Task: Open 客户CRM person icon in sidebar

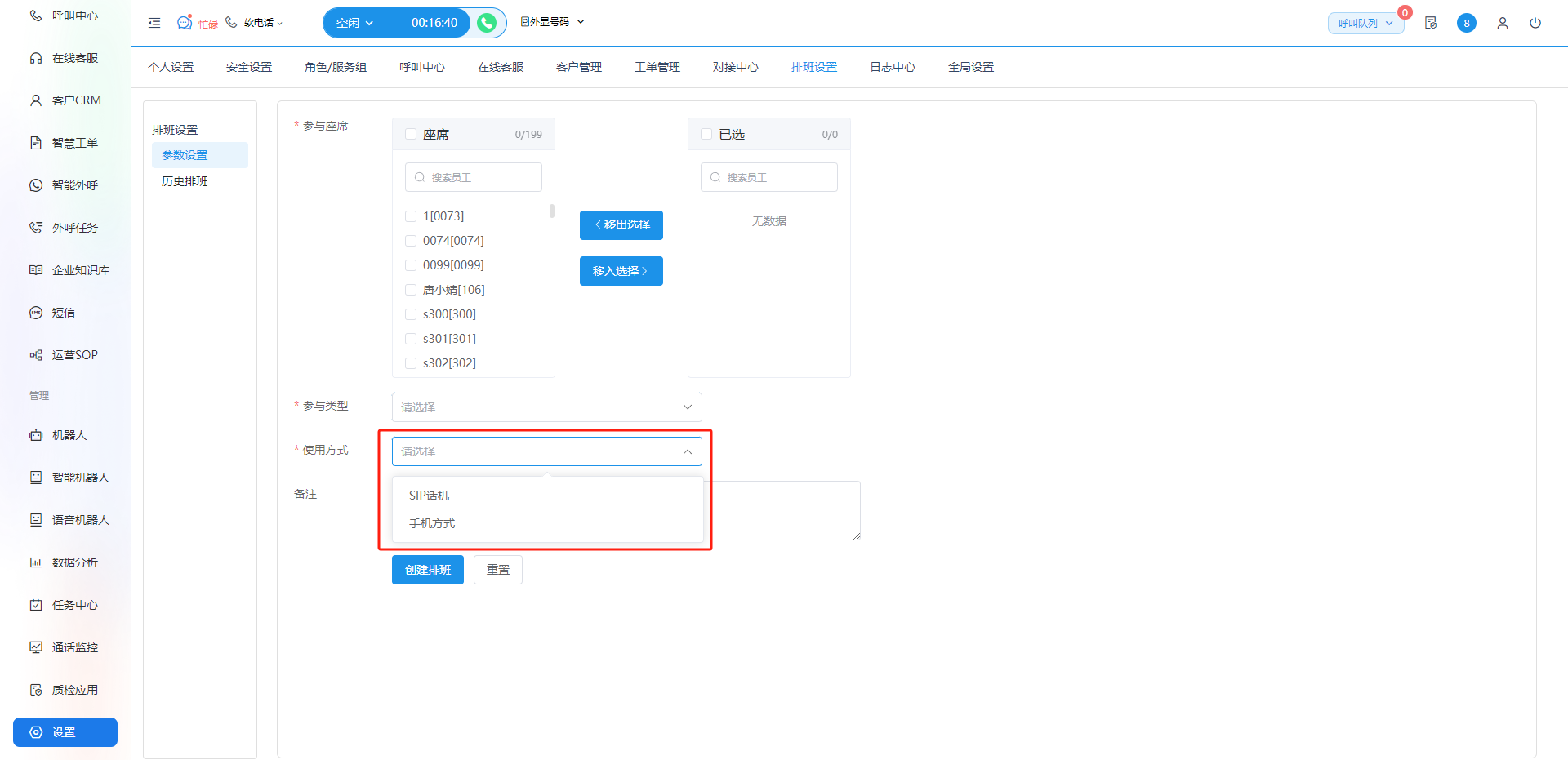Action: coord(36,100)
